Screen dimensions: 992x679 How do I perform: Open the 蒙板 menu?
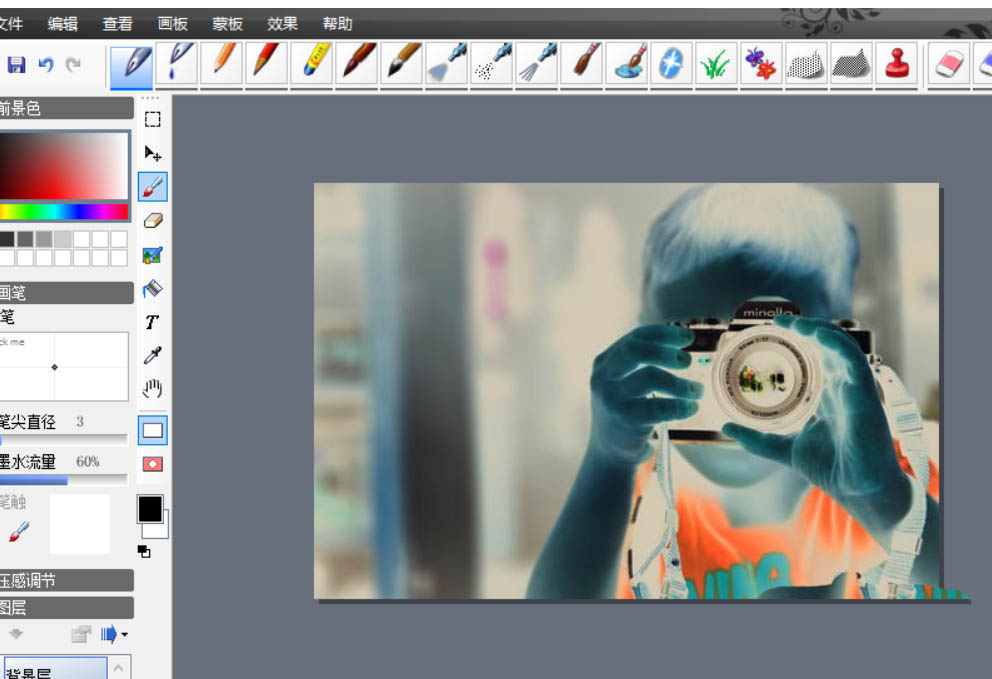click(227, 23)
